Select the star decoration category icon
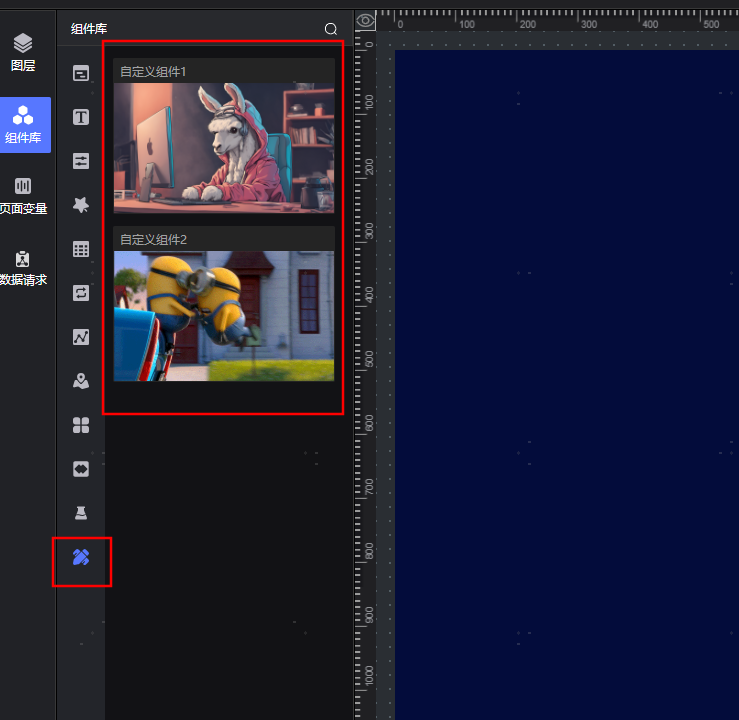Viewport: 739px width, 720px height. 81,205
